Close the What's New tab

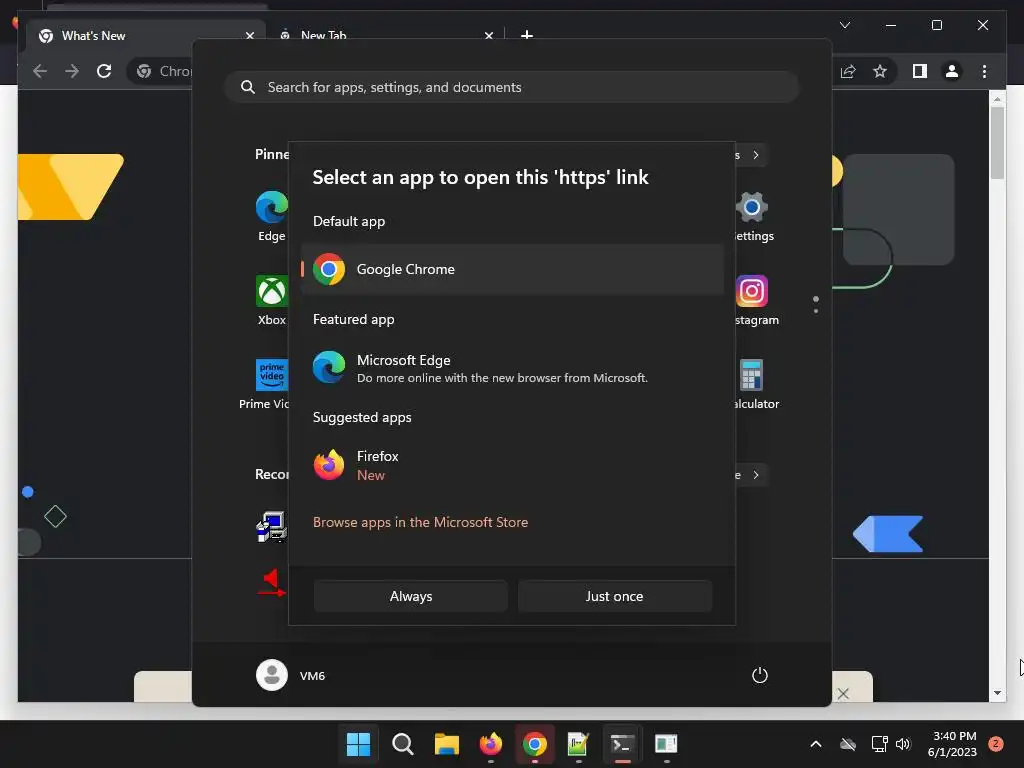coord(249,36)
